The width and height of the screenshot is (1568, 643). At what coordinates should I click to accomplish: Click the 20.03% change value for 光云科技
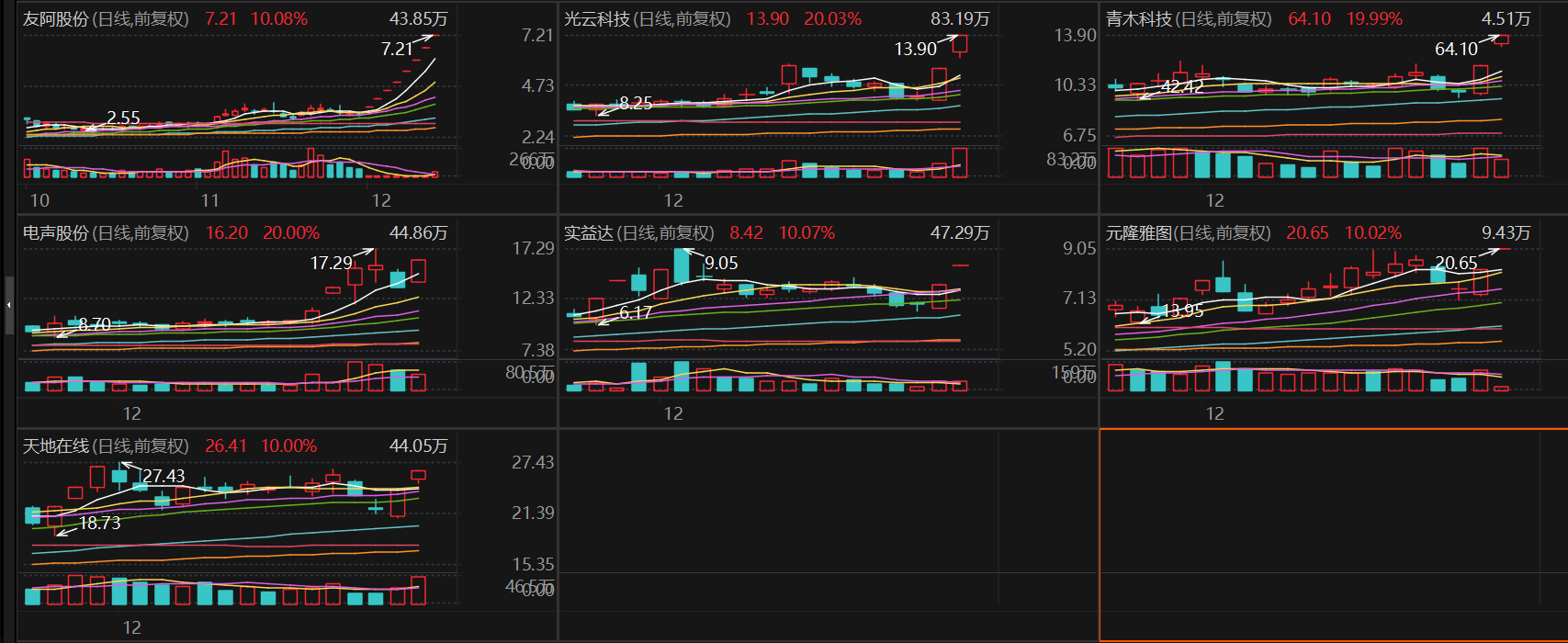pyautogui.click(x=832, y=19)
